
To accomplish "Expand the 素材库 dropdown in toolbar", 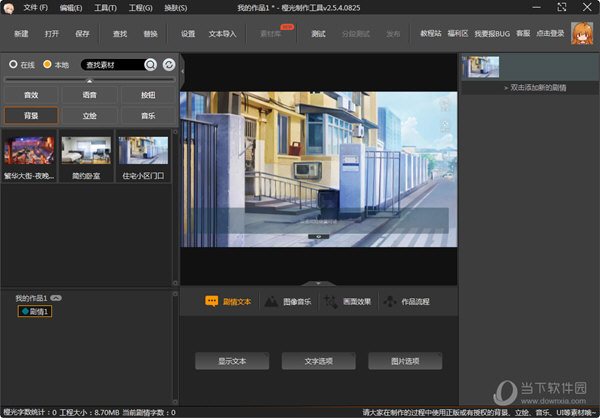I will coord(270,33).
